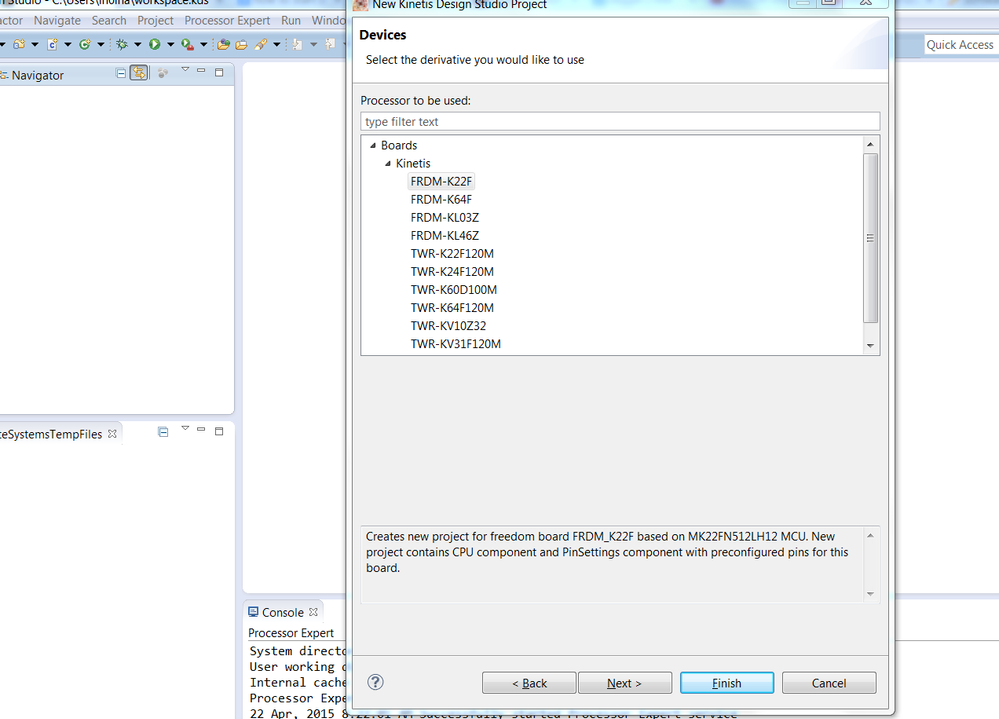Screen dimensions: 999x719
Task: Close the Console tab
Action: click(313, 612)
